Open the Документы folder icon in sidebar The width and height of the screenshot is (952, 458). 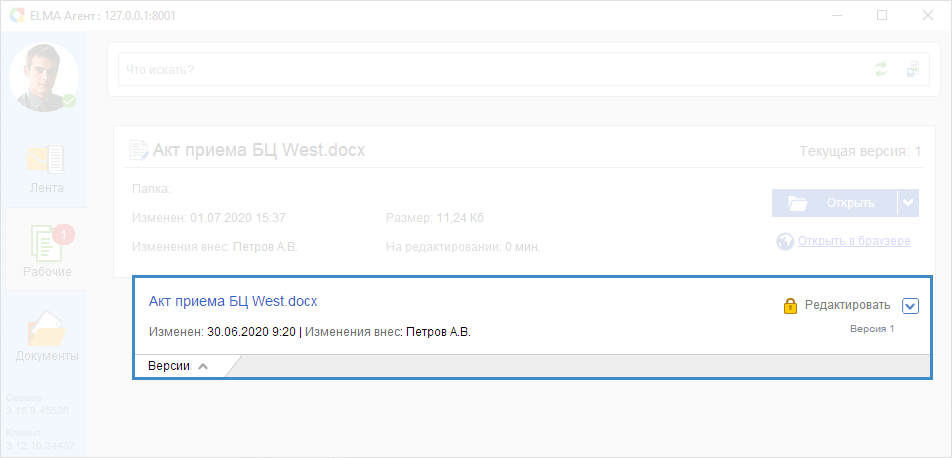pos(47,329)
